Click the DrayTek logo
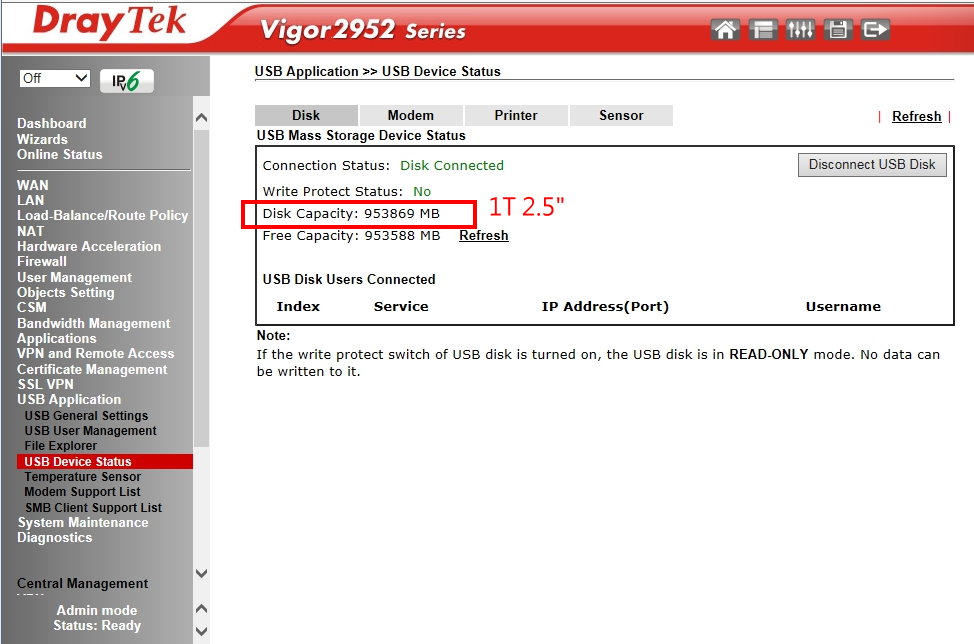Viewport: 974px width, 644px height. tap(109, 22)
